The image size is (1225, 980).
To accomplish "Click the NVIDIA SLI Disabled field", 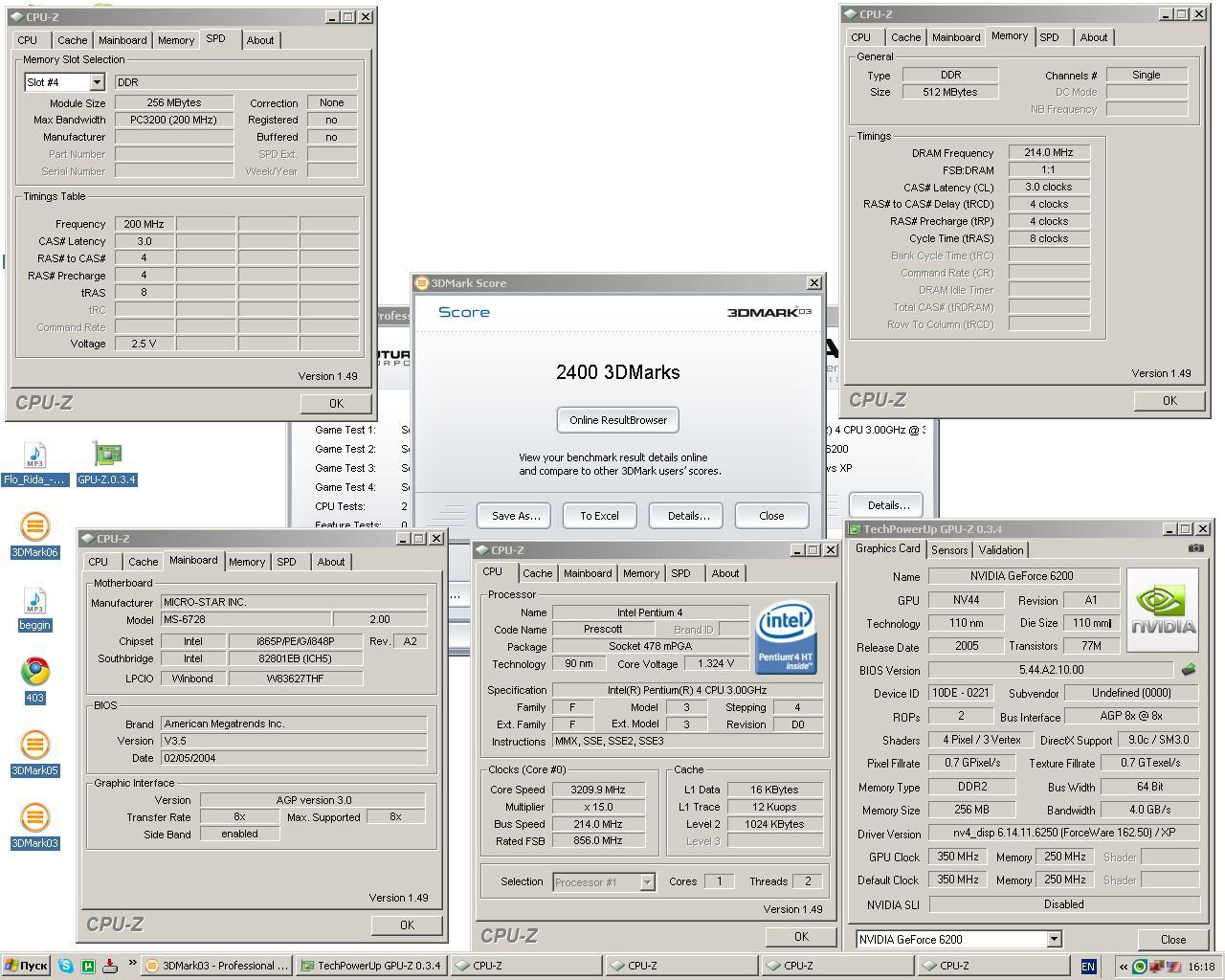I will (x=1063, y=904).
